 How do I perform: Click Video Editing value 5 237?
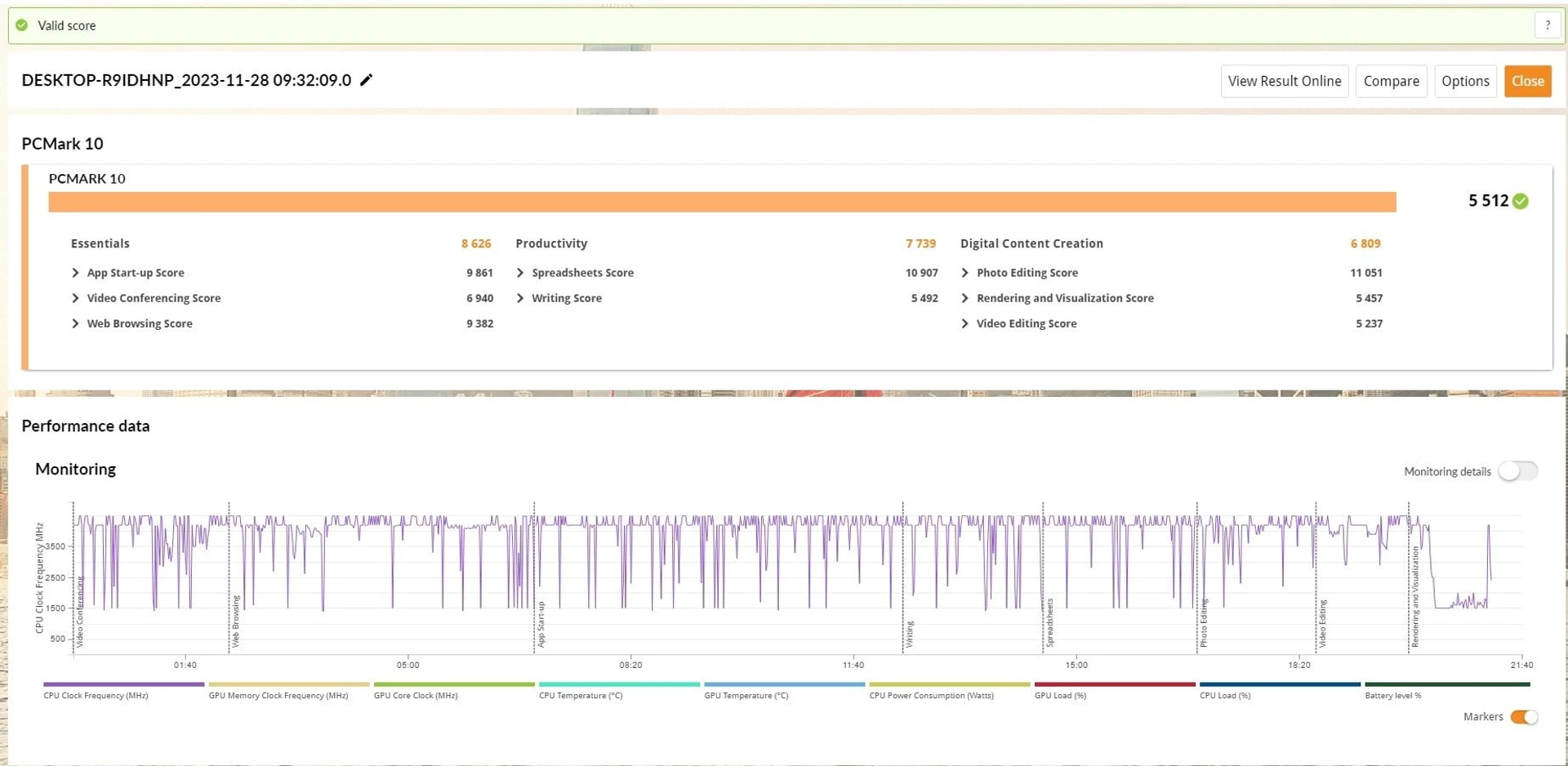[1369, 323]
